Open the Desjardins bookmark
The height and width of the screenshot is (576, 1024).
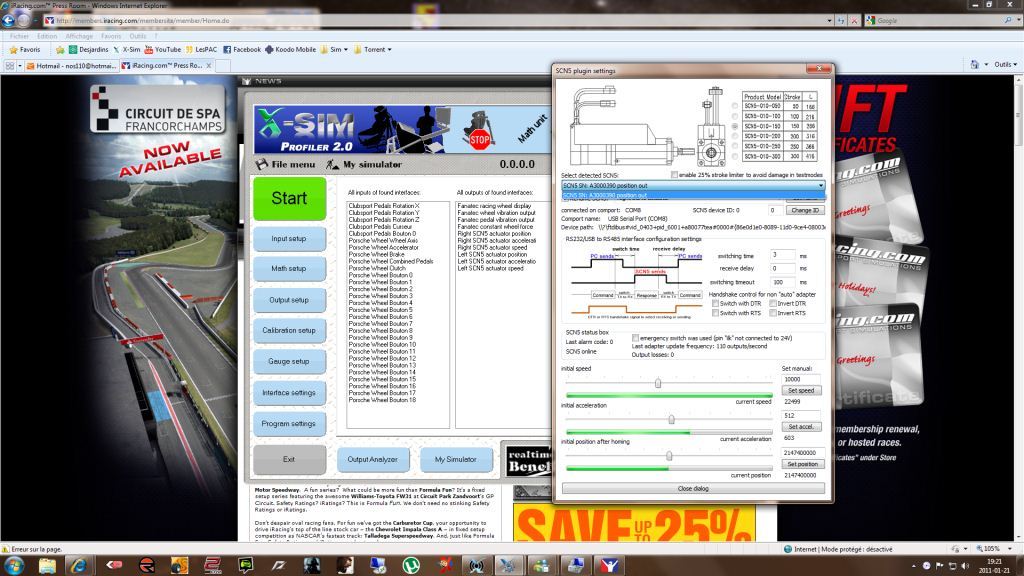click(x=89, y=50)
